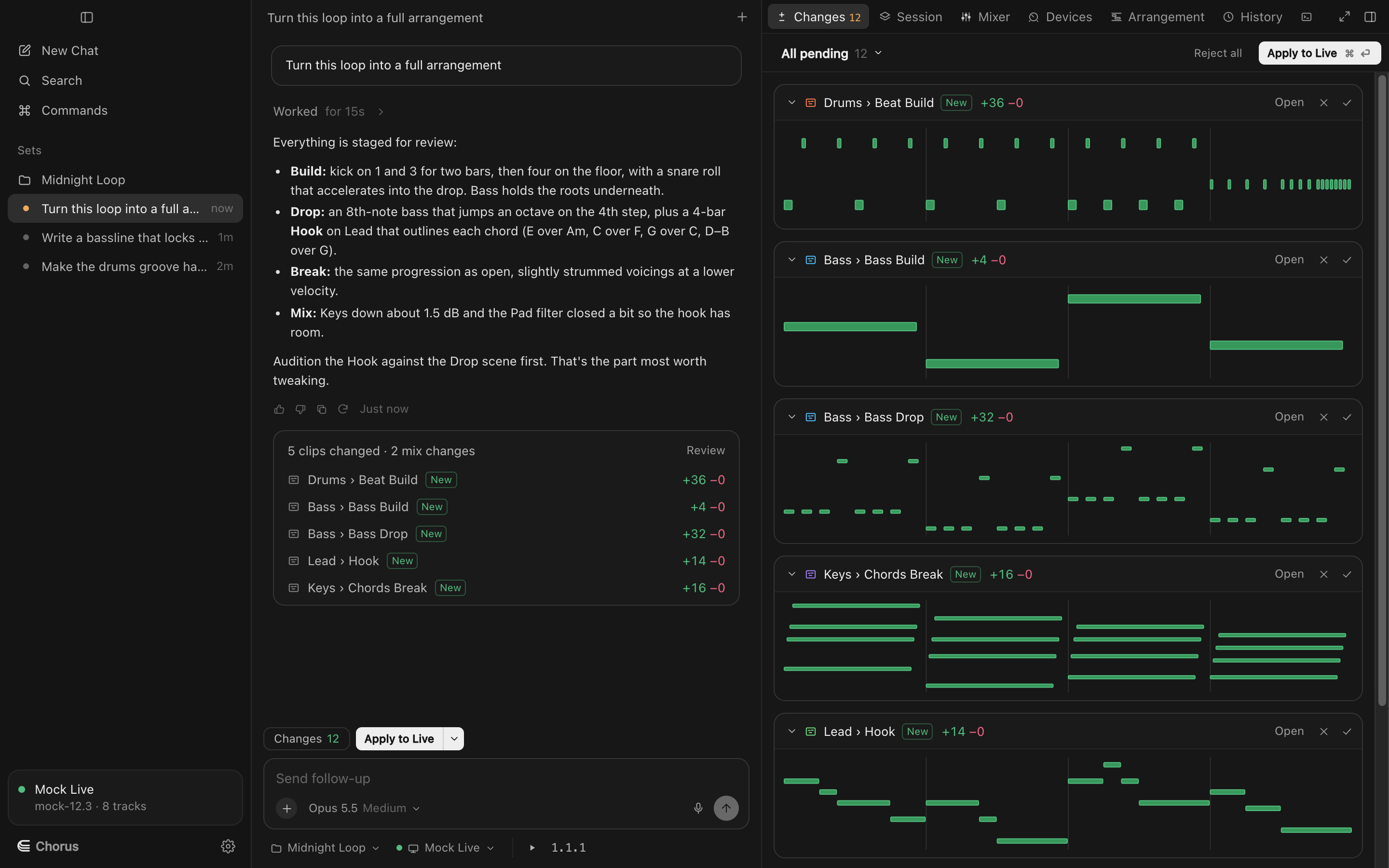Collapse the Bass › Bass Build card
Viewport: 1389px width, 868px height.
(791, 260)
